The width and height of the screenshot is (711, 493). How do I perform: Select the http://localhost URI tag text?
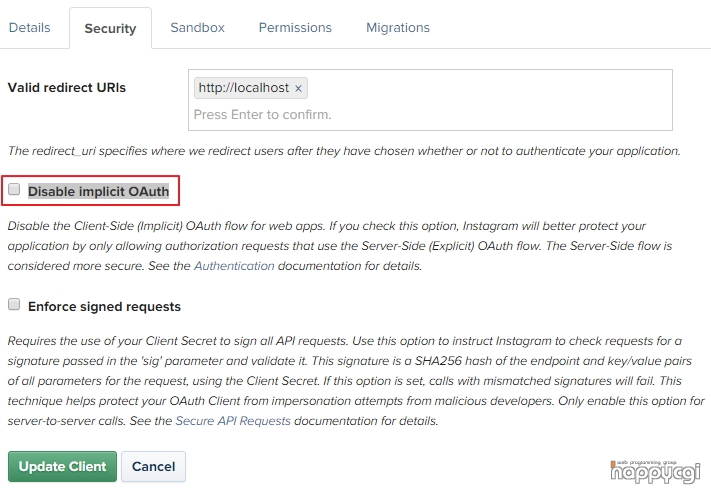tap(243, 88)
